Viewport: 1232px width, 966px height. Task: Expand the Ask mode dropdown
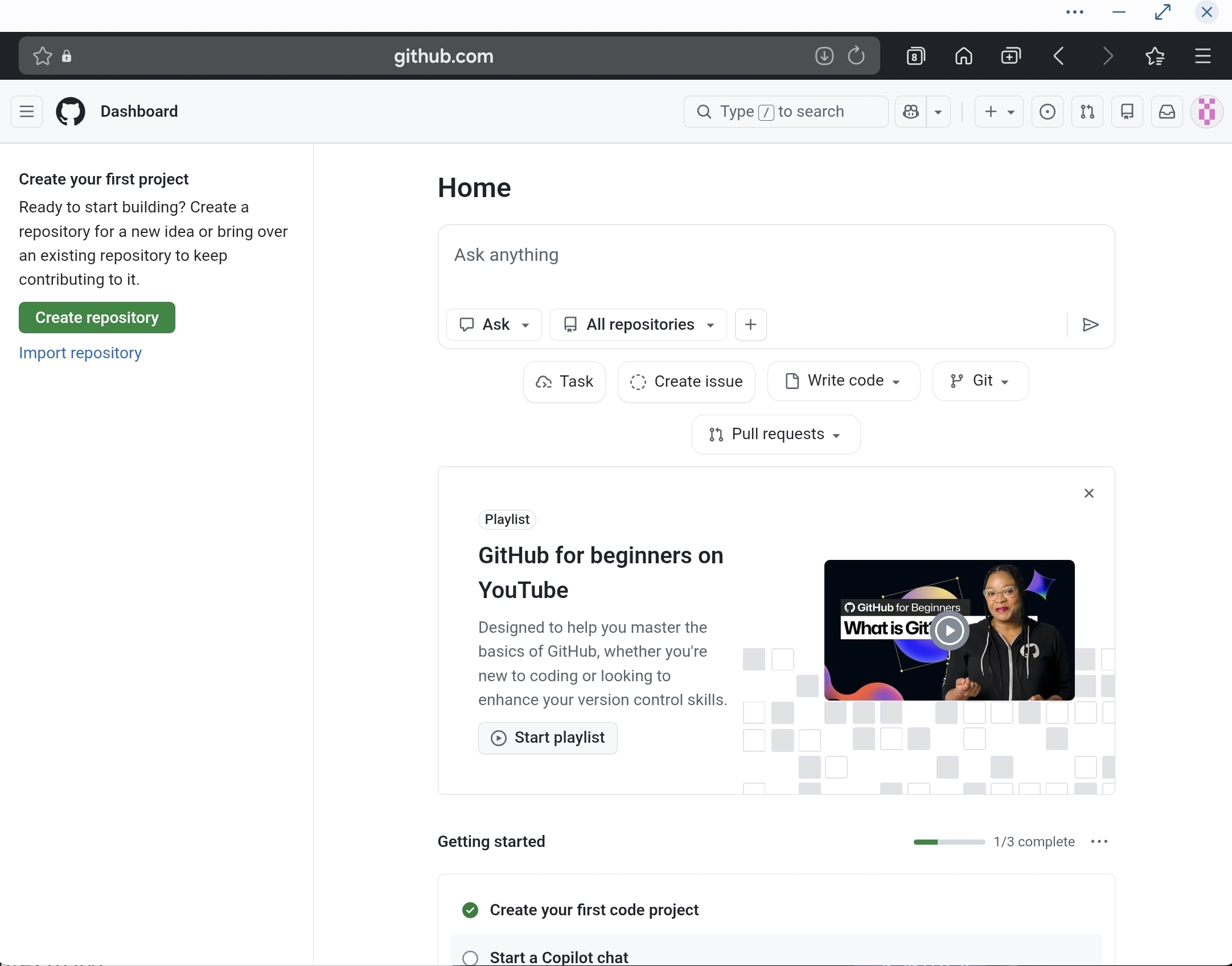(494, 325)
